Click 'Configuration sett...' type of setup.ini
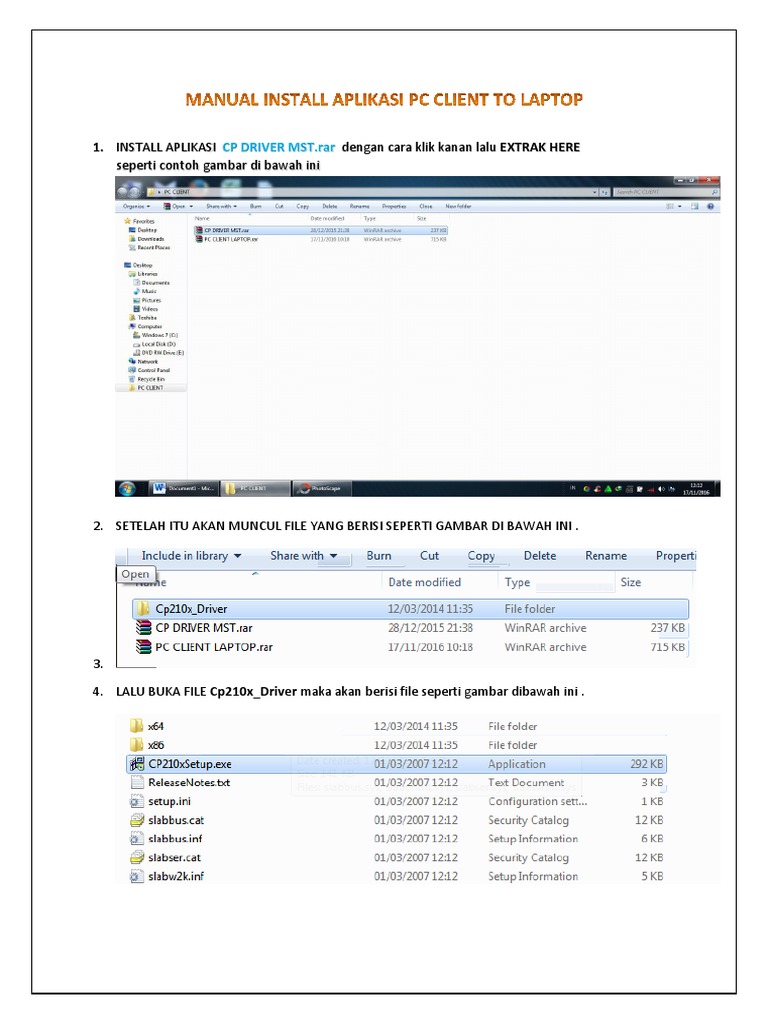768x1024 pixels. [537, 801]
